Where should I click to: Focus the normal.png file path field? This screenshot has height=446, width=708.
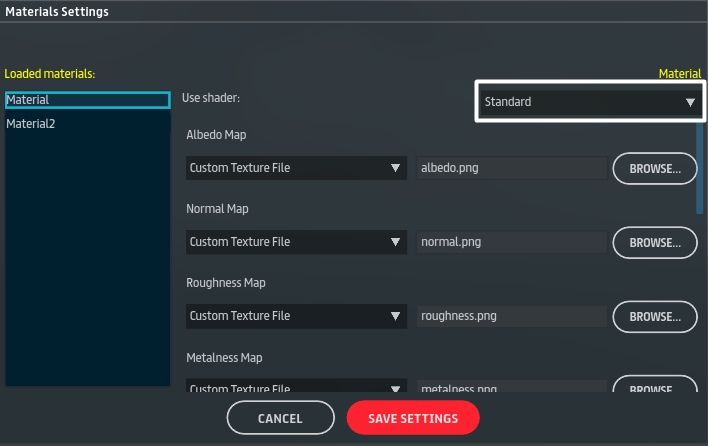[x=511, y=242]
